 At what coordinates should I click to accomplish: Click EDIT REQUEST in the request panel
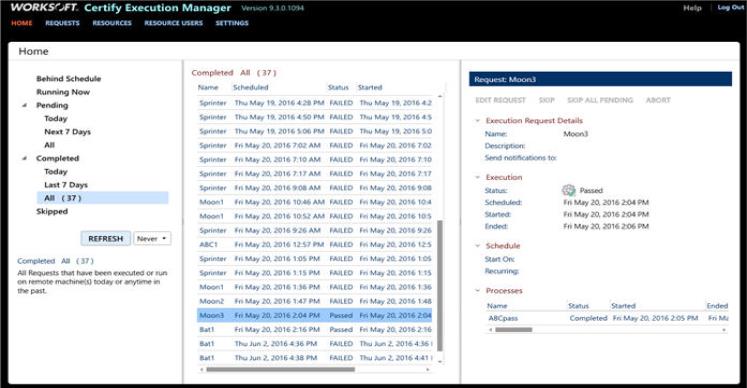(500, 100)
